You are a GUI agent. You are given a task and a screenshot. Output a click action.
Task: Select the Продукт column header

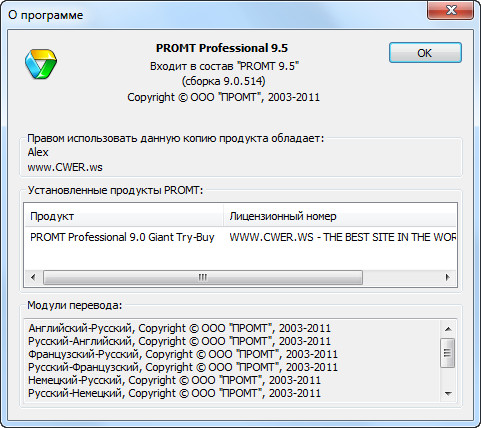pyautogui.click(x=124, y=216)
